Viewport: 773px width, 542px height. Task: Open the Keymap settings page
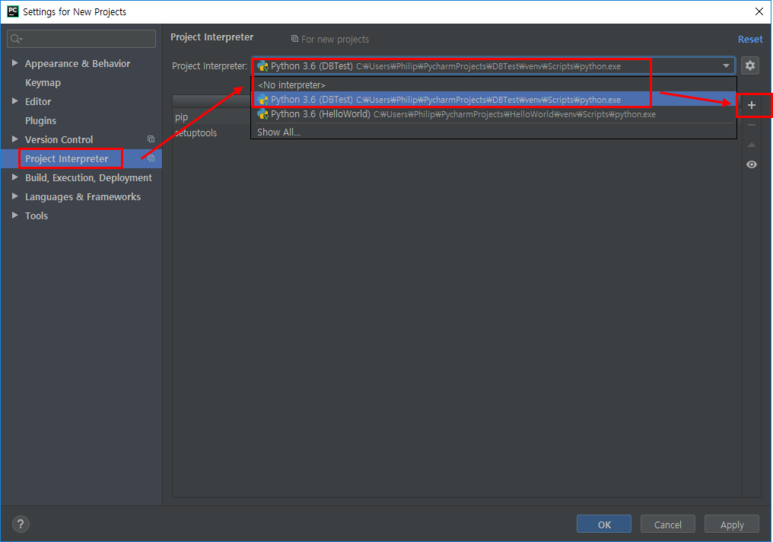point(43,82)
